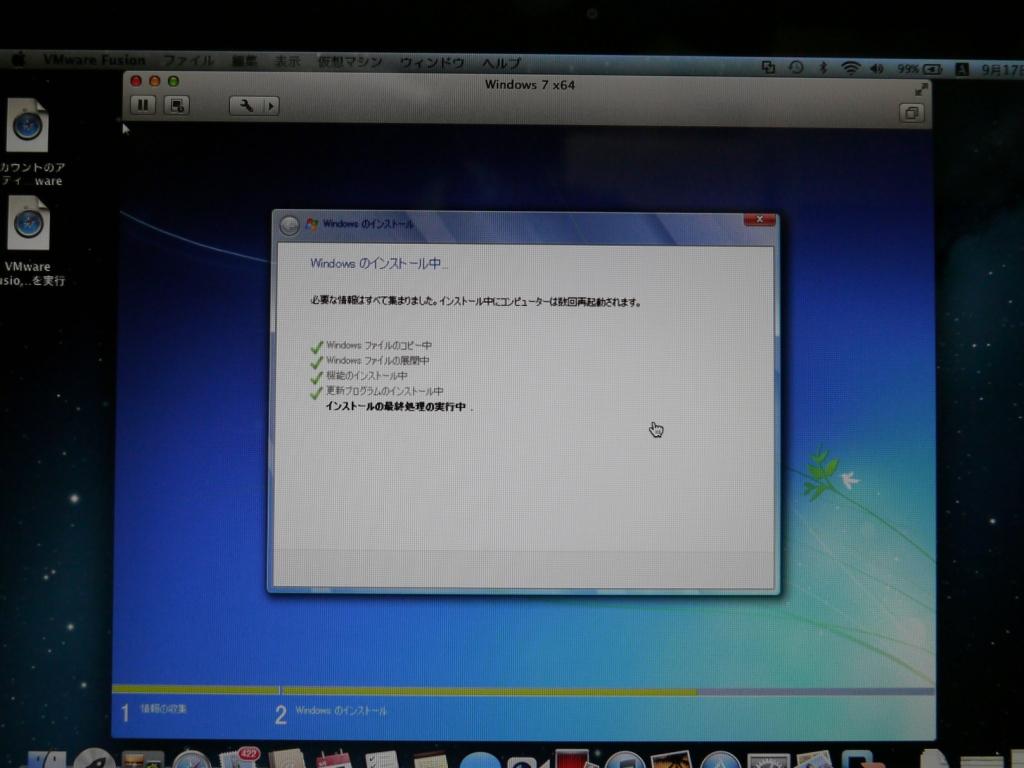Click stage 2 label Windows のインストール
The height and width of the screenshot is (768, 1024).
(x=341, y=711)
